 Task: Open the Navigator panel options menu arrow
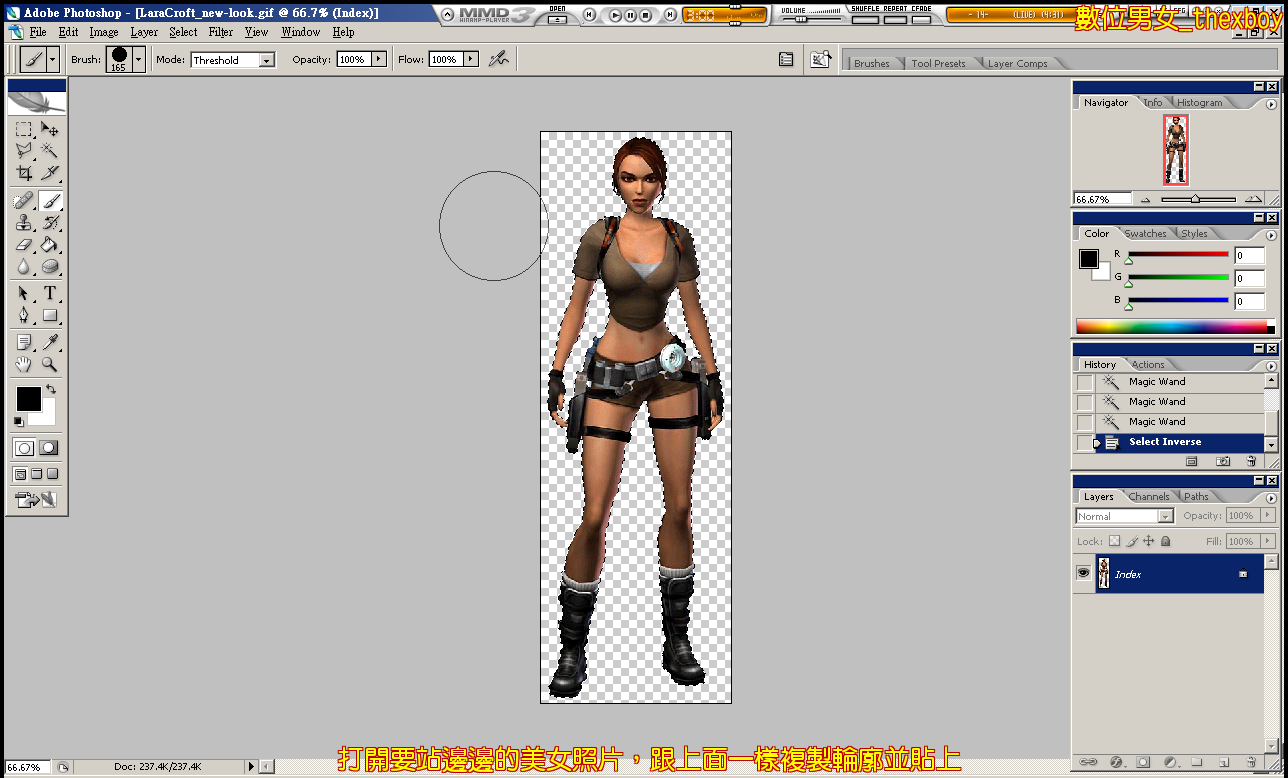pos(1271,103)
